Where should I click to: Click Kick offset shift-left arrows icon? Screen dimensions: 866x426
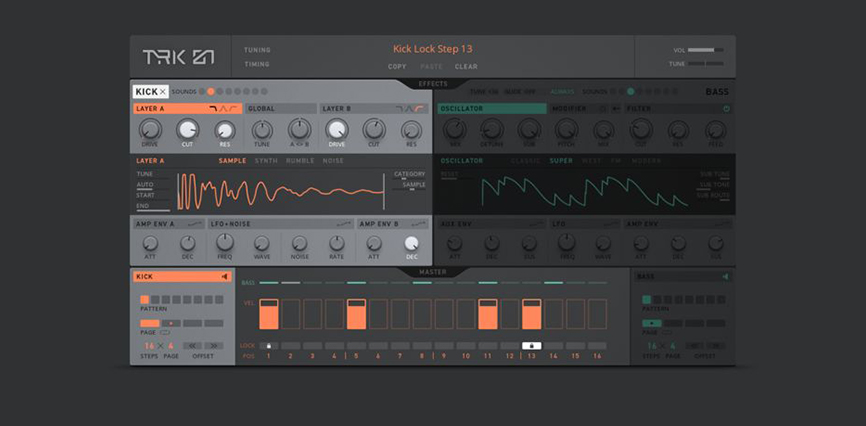point(193,346)
